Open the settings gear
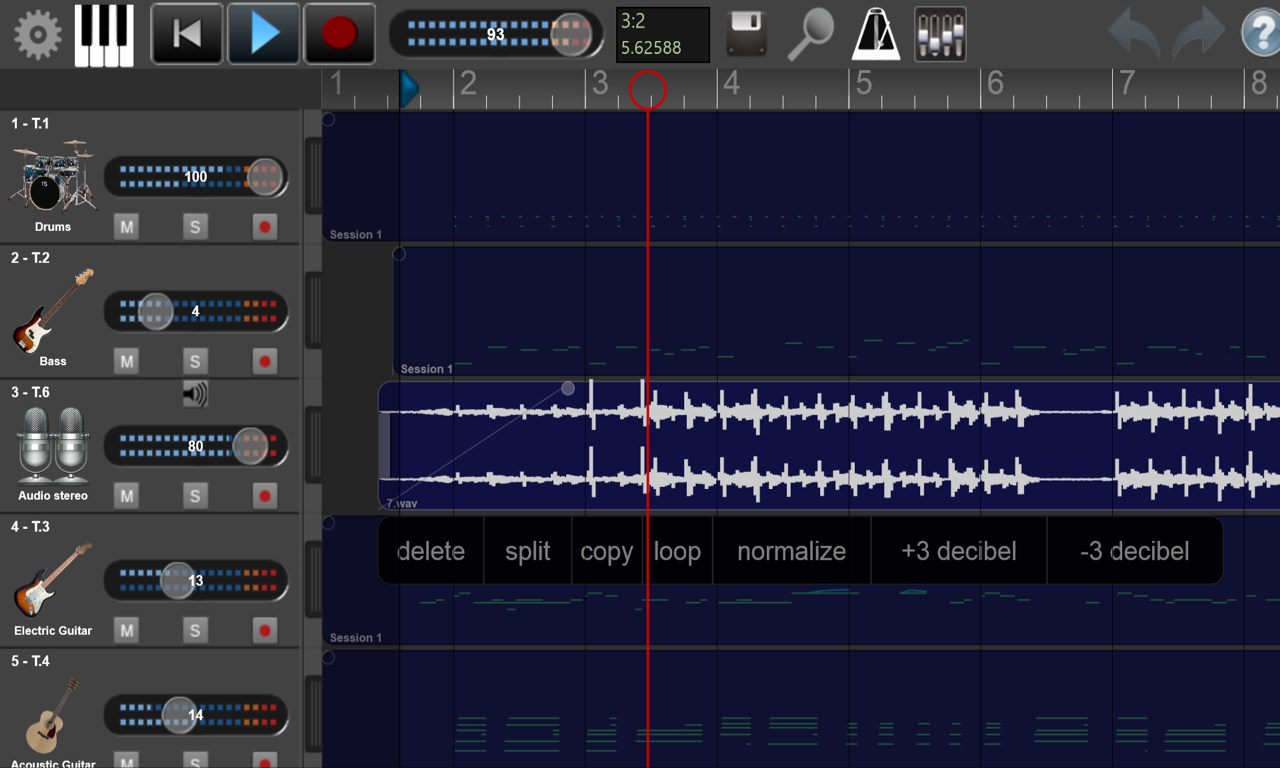 point(37,35)
